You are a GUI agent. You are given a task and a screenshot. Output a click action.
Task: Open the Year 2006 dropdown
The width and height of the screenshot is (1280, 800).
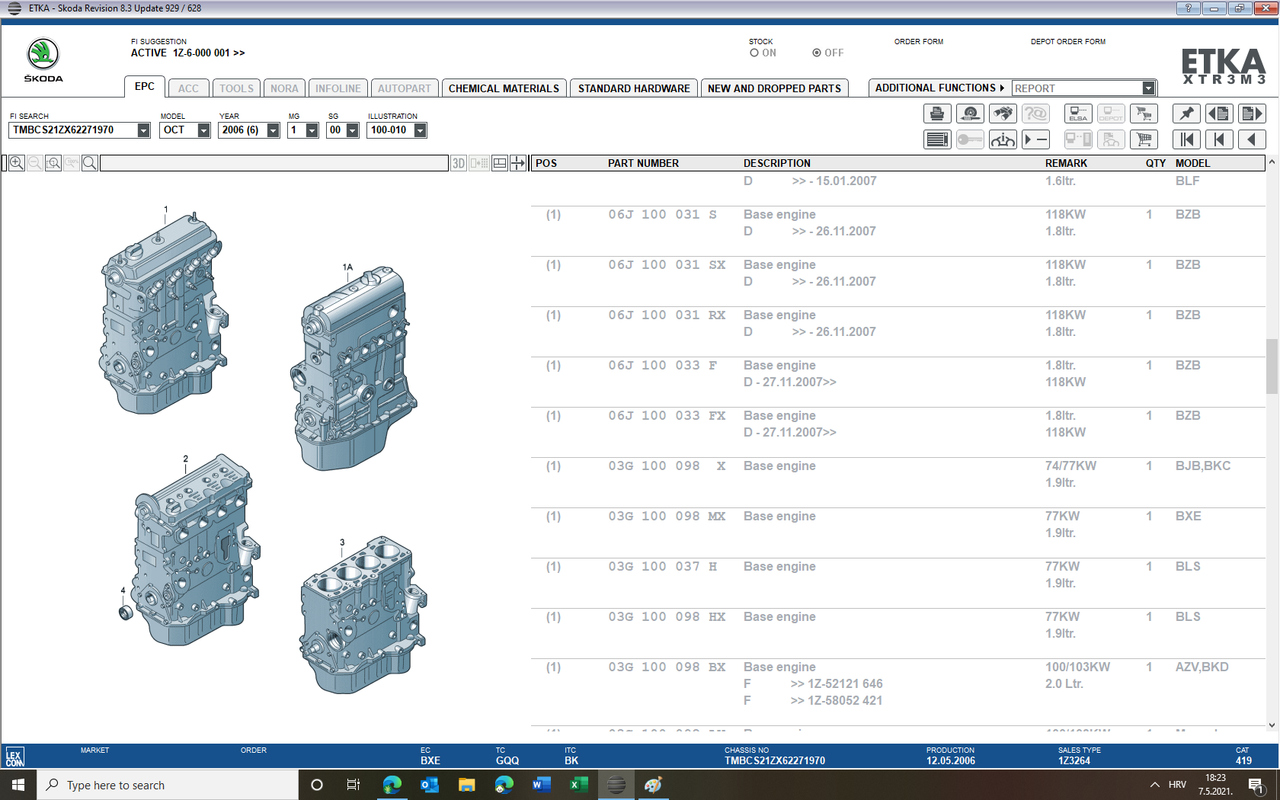pyautogui.click(x=273, y=130)
